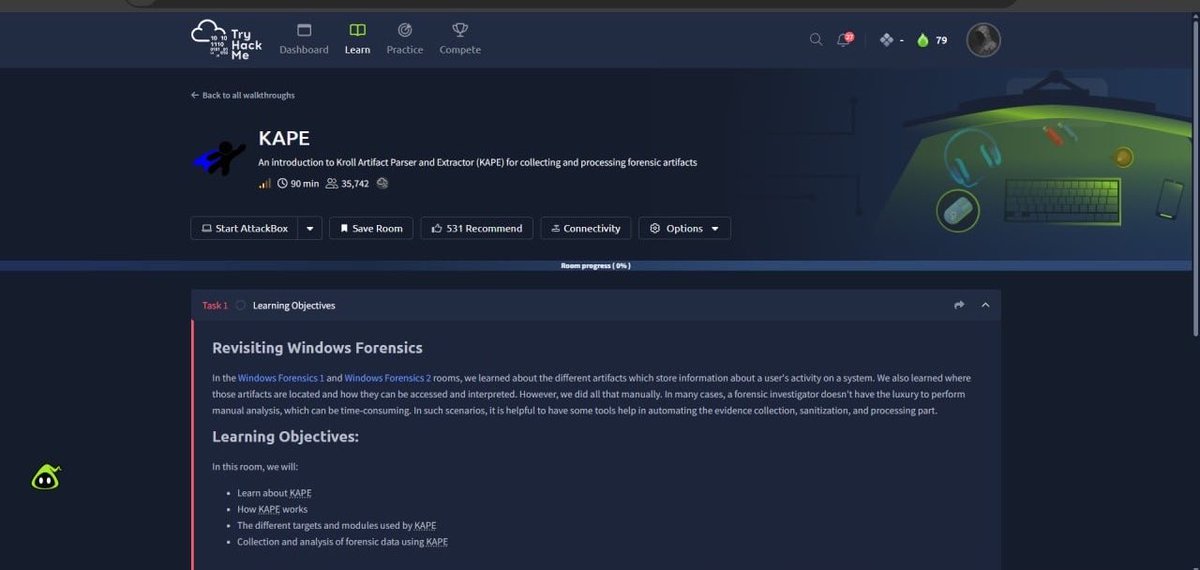Open the Windows Forensics 1 link
Screen dimensions: 1200x570
(281, 378)
